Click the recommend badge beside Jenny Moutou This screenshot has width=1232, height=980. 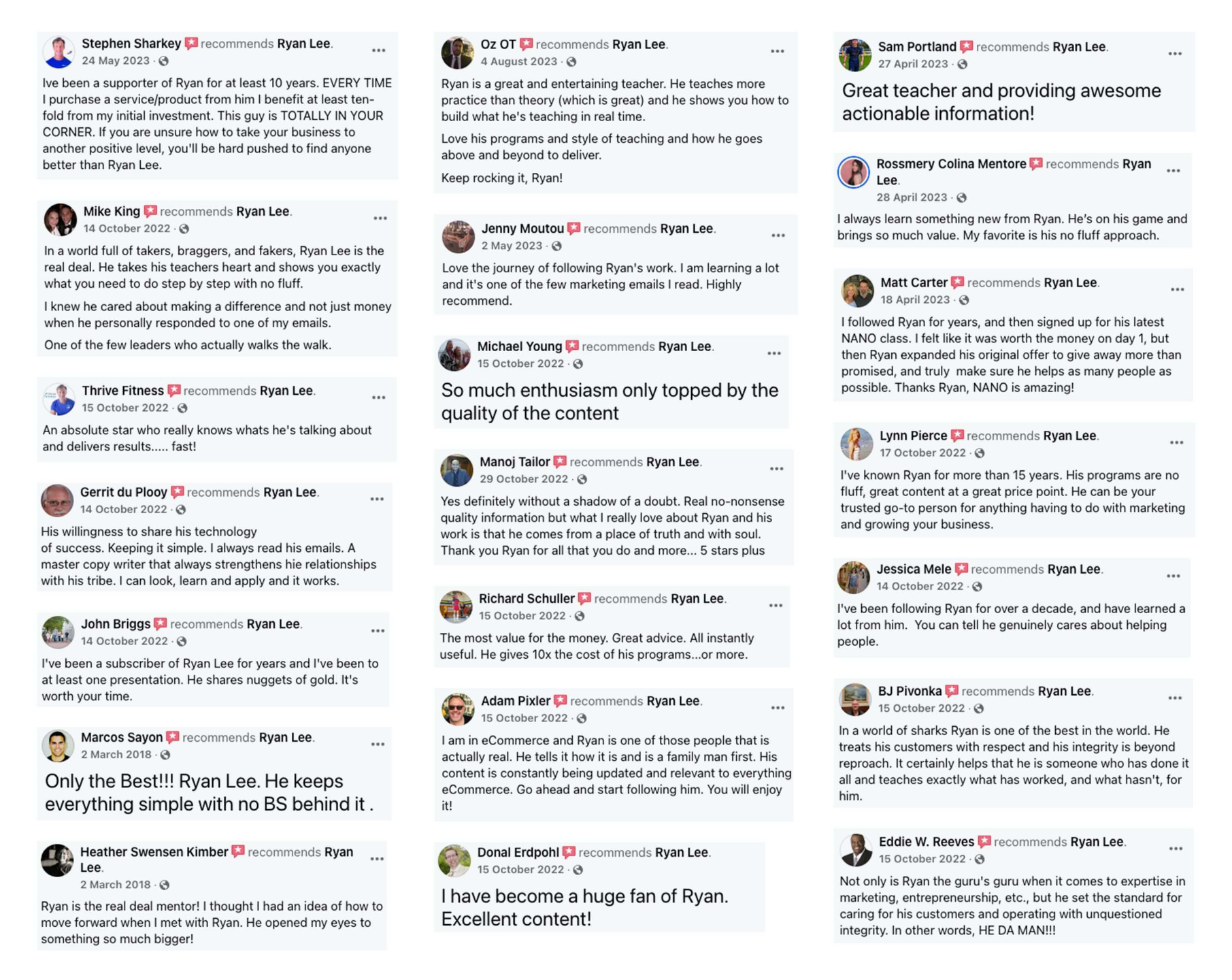(x=574, y=229)
